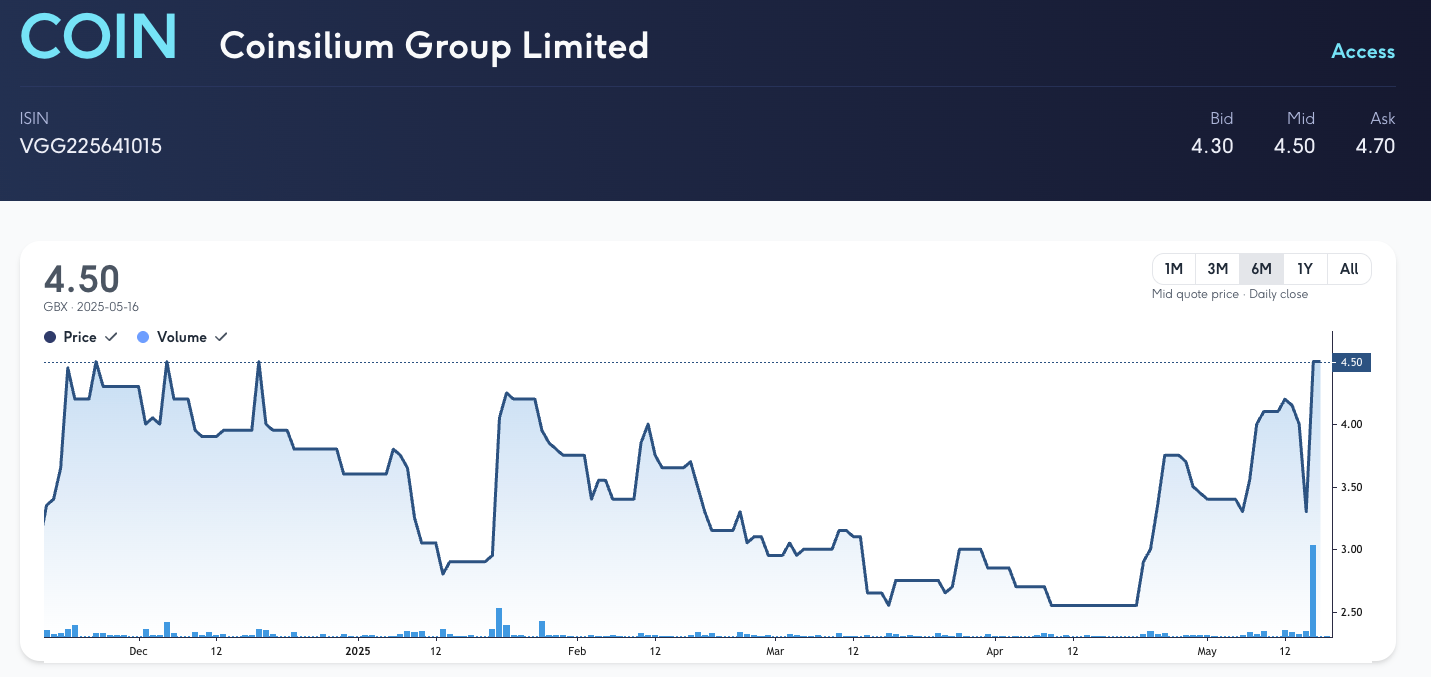Click the Dec x-axis label
The width and height of the screenshot is (1431, 677).
[x=138, y=651]
